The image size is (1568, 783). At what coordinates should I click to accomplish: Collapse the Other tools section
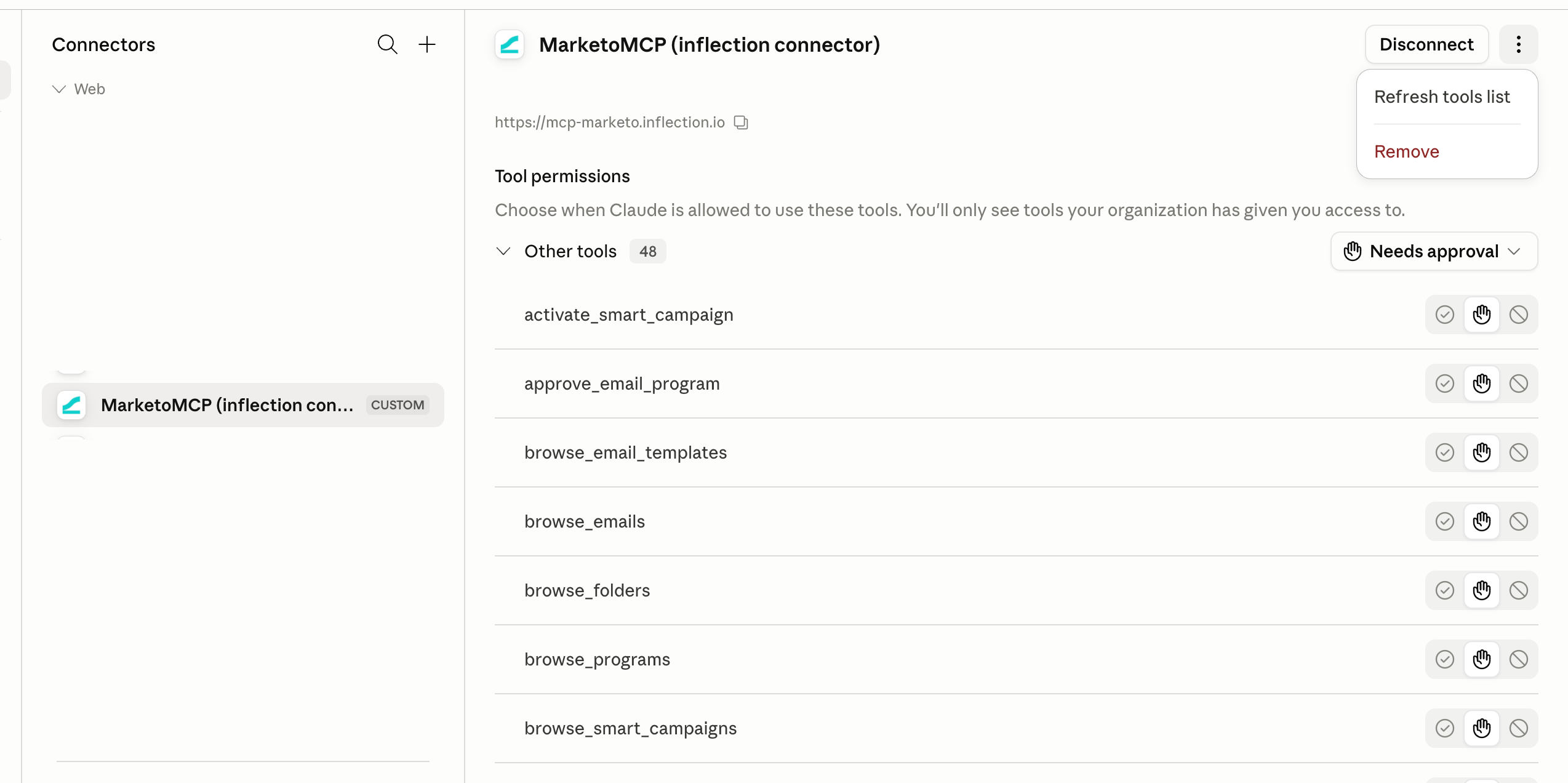point(503,251)
